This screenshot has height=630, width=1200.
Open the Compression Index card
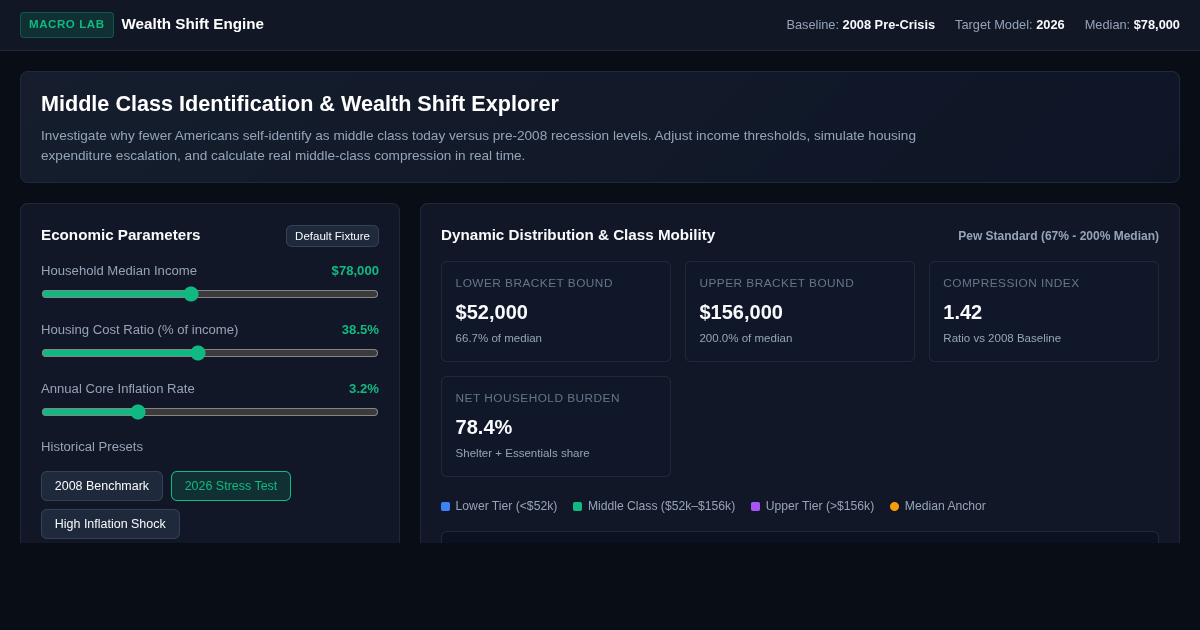[1044, 312]
